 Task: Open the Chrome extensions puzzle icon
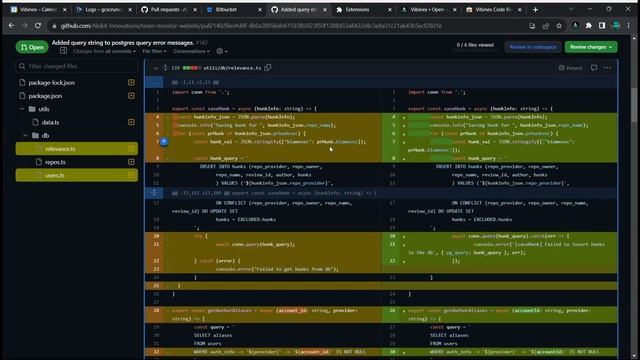tap(589, 26)
